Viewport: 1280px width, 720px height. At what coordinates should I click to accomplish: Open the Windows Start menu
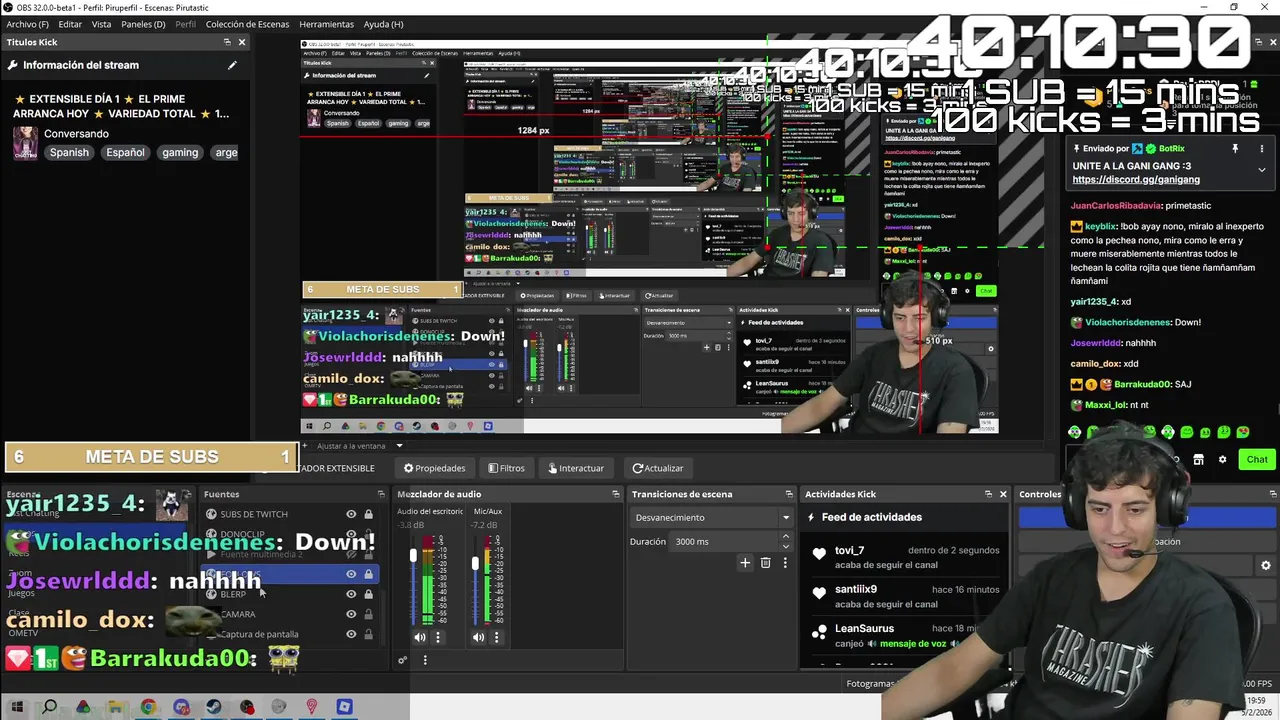(17, 707)
